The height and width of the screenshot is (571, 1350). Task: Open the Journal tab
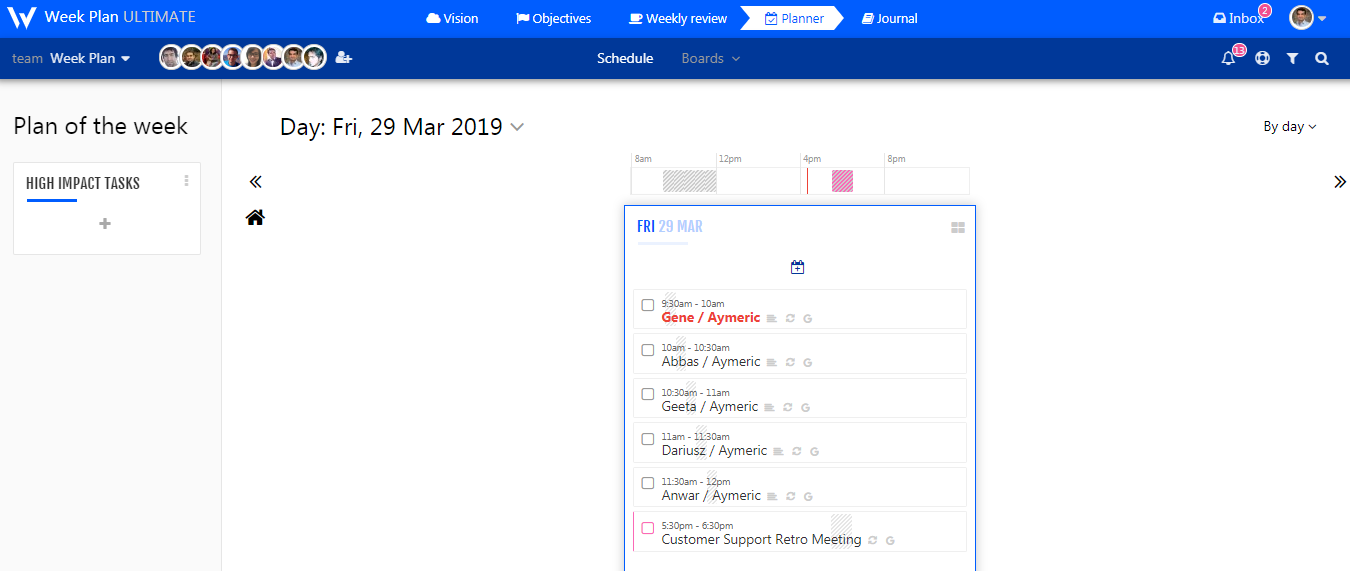point(889,18)
